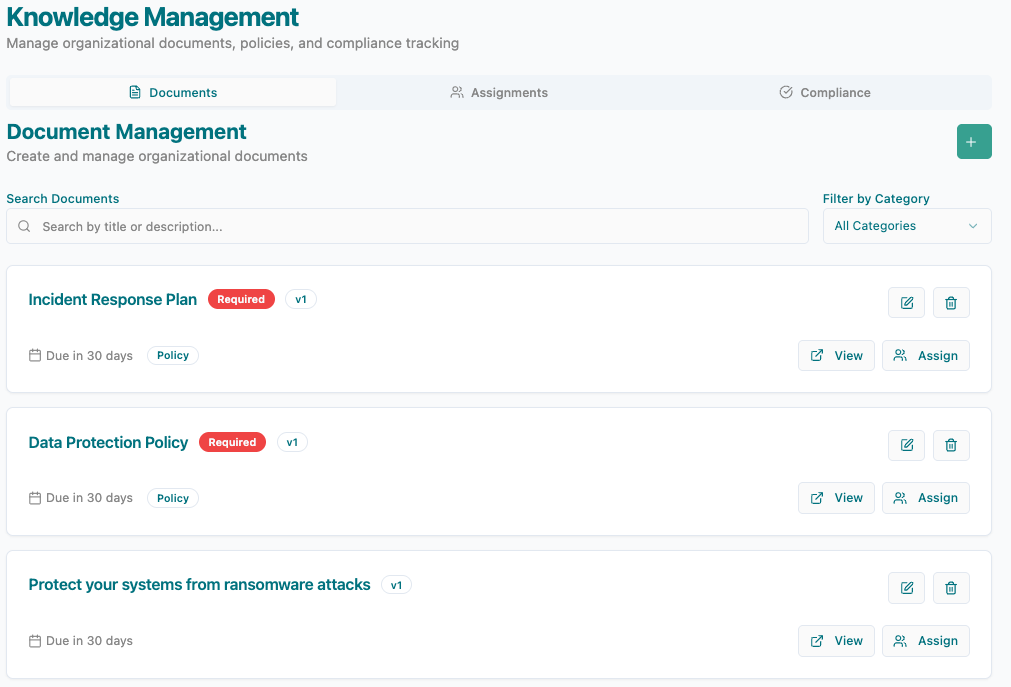The image size is (1011, 687).
Task: Switch to the Assignments tab
Action: [498, 92]
